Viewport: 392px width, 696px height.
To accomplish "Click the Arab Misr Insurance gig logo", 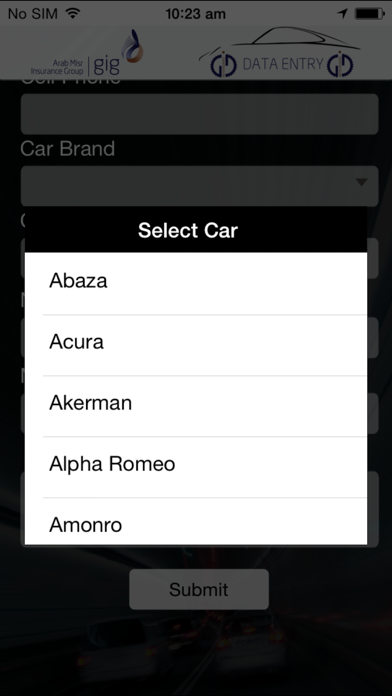I will pos(87,53).
